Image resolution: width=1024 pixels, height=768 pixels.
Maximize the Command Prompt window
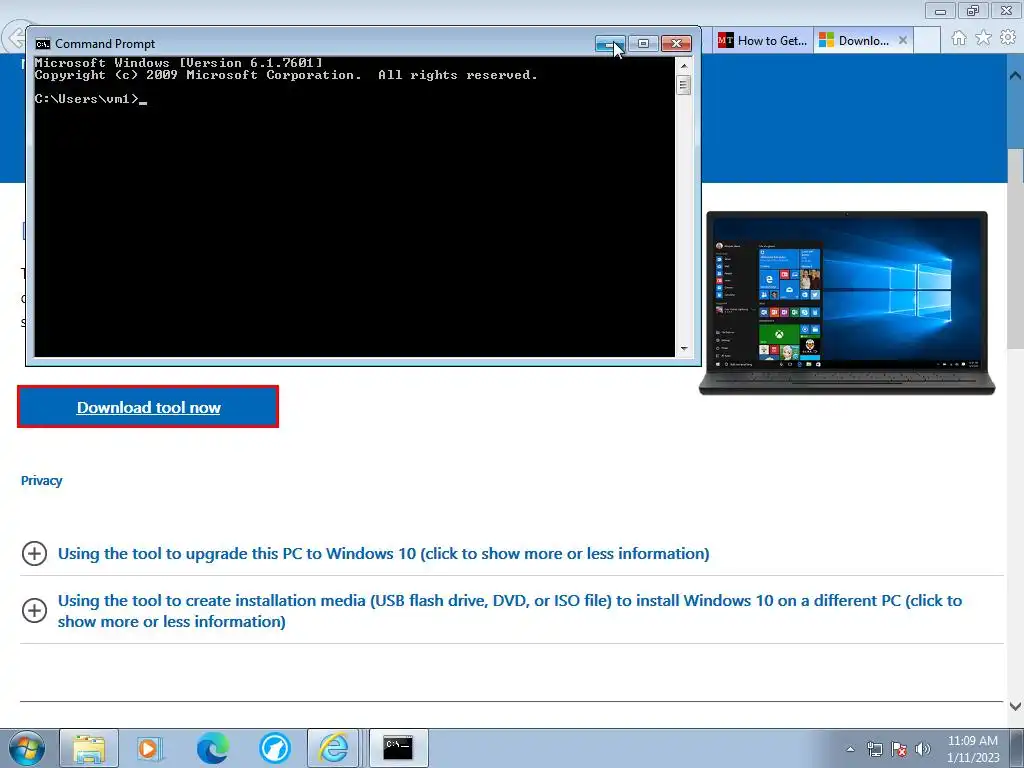tap(643, 44)
